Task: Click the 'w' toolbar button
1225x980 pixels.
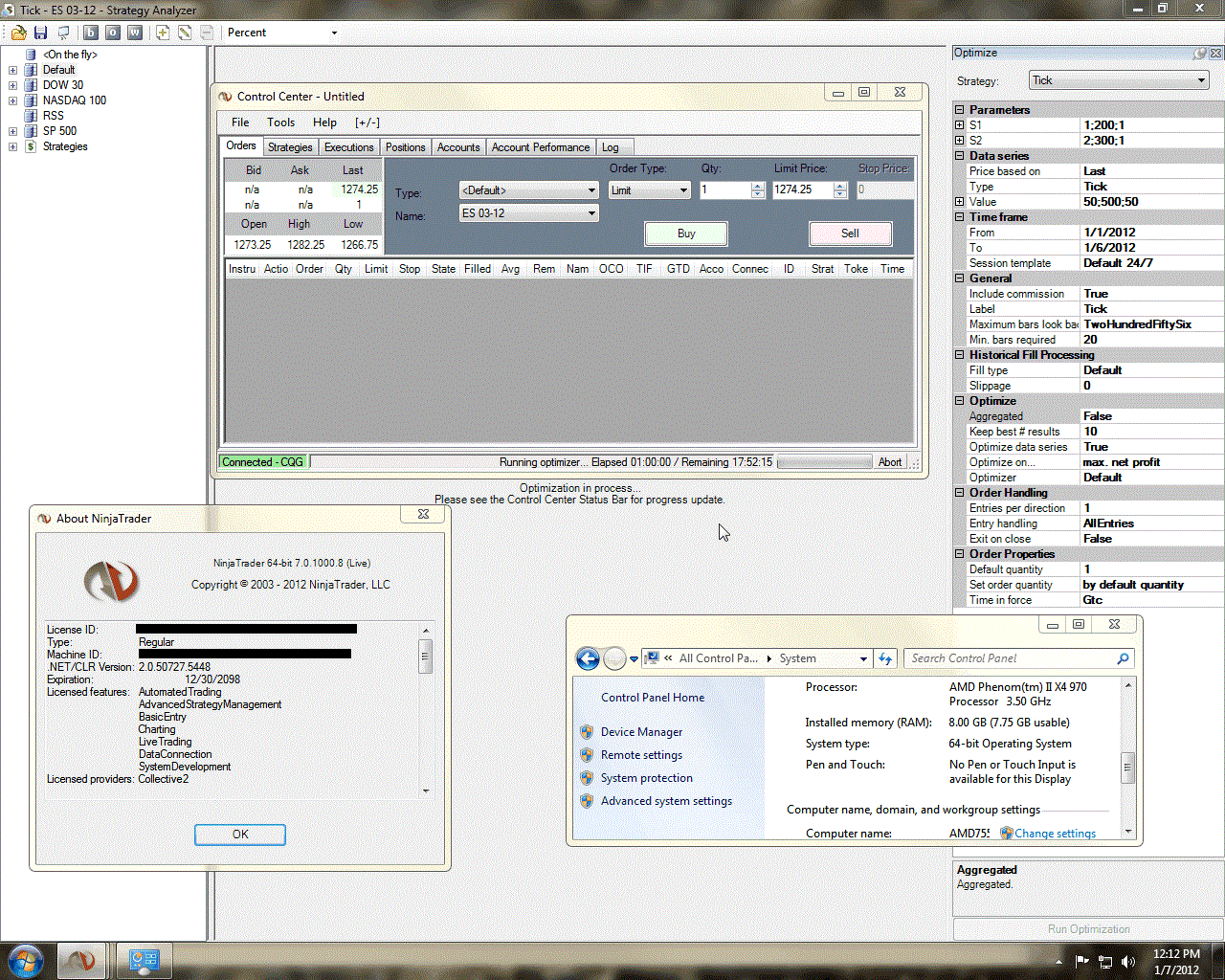Action: pos(135,33)
